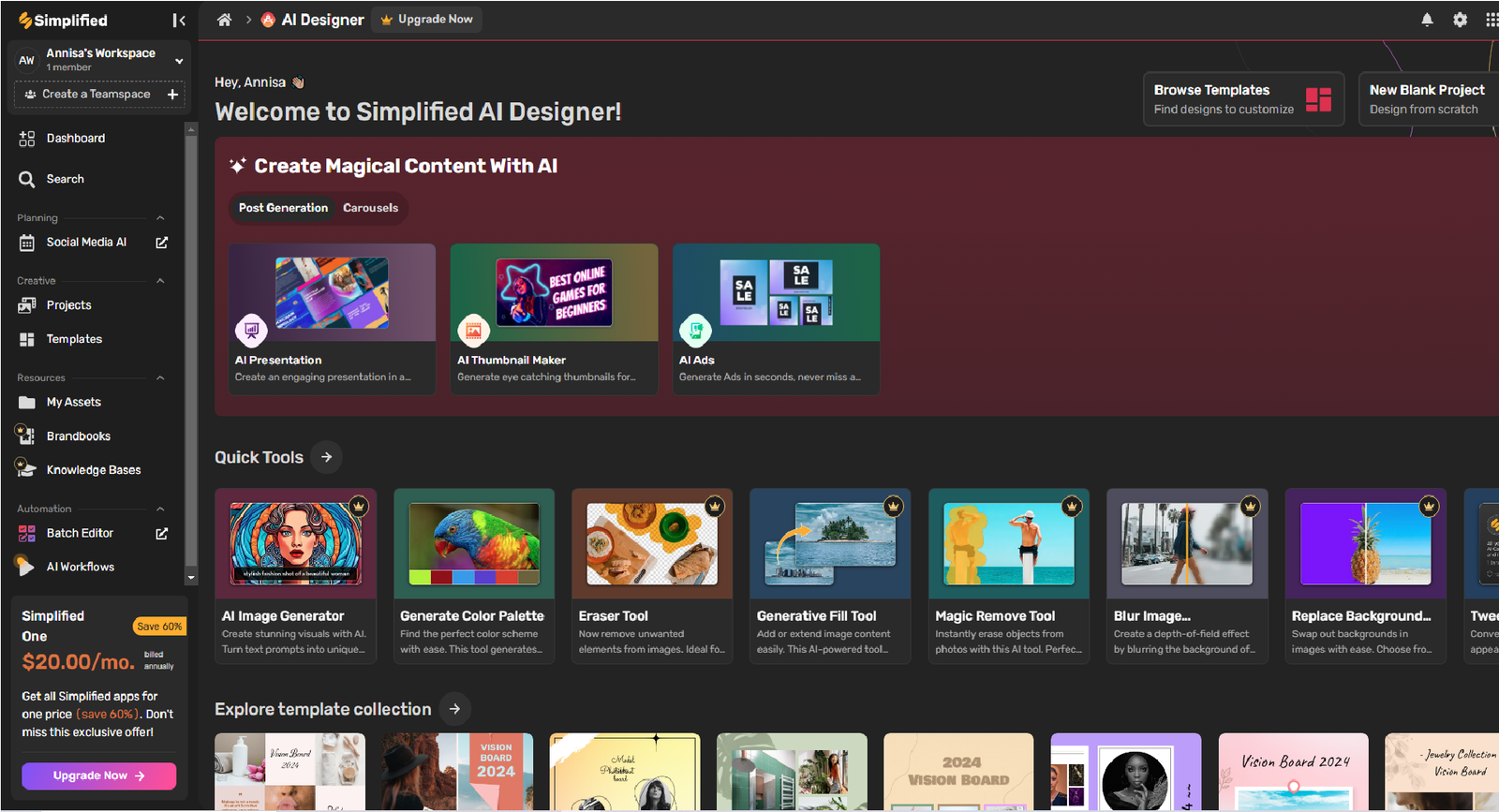1499x812 pixels.
Task: Collapse the Planning section
Action: (x=160, y=218)
